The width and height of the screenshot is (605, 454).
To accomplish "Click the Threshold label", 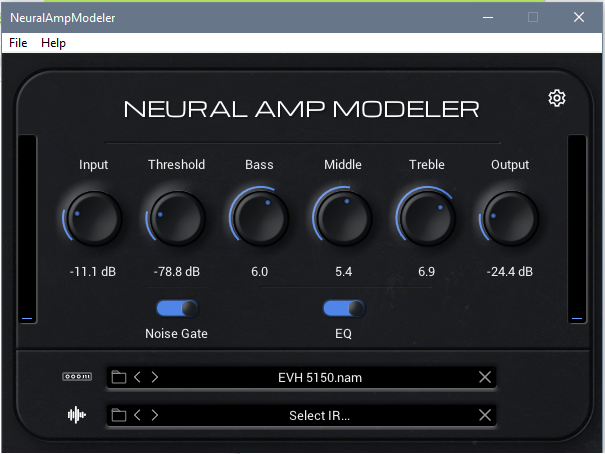I will pos(176,165).
